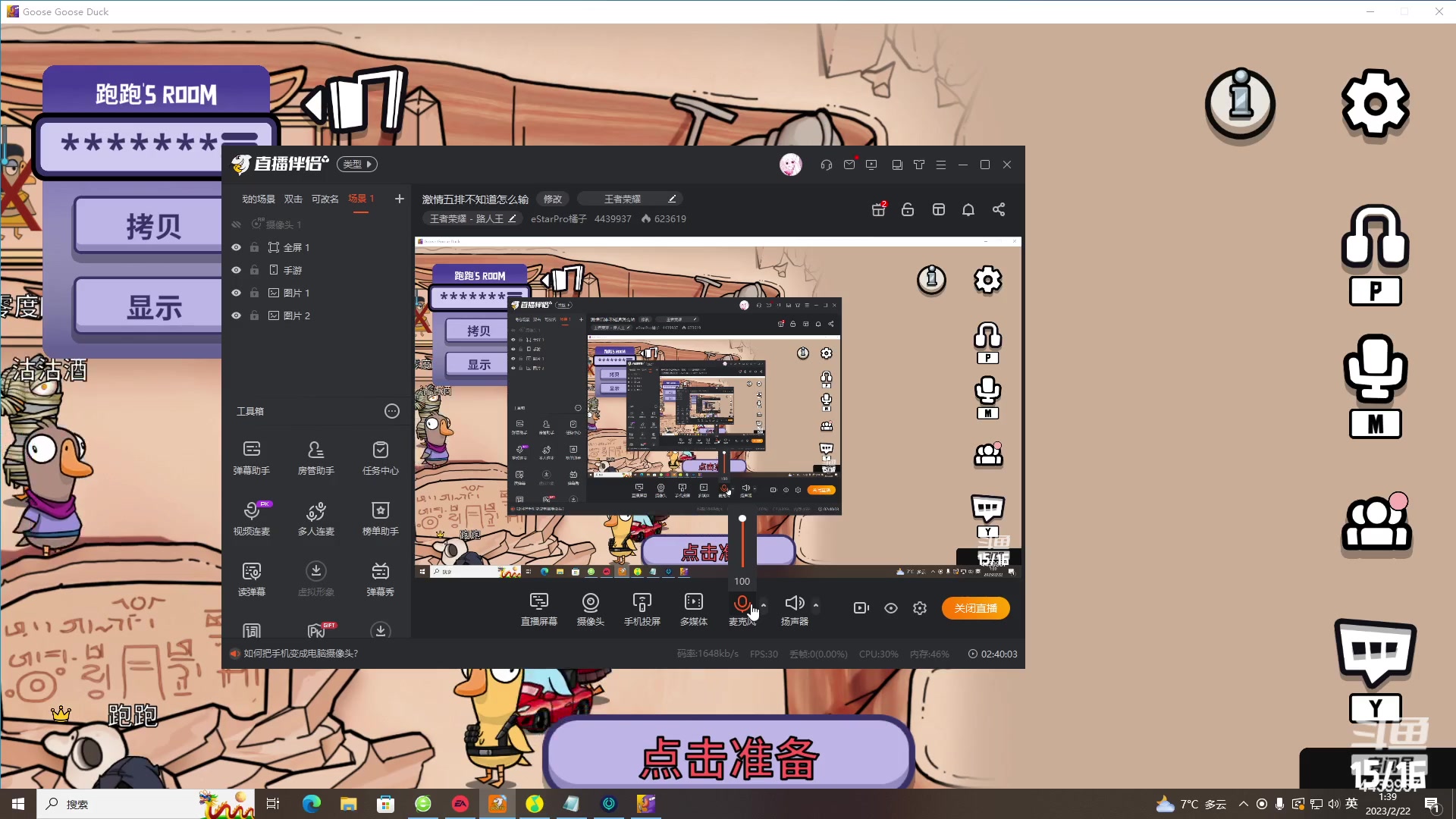Add a 直播屏幕 screen capture source

[538, 610]
